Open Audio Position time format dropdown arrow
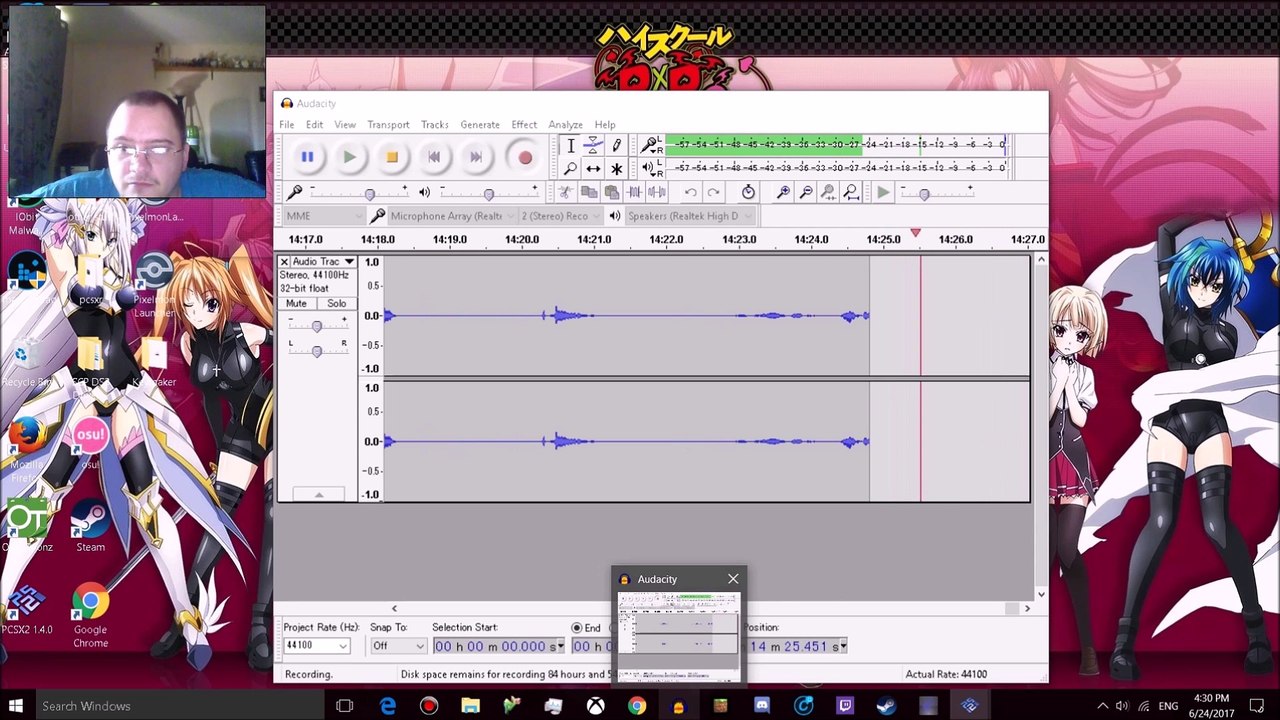The image size is (1280, 720). pyautogui.click(x=843, y=647)
